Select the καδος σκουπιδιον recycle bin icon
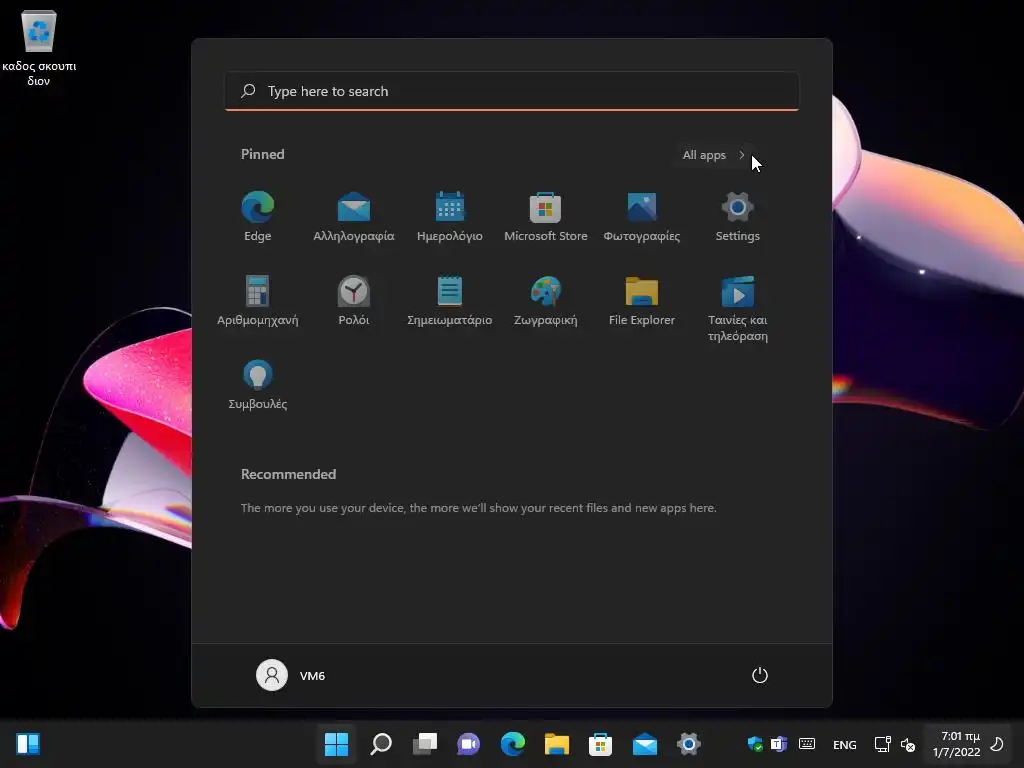Viewport: 1024px width, 768px height. point(39,48)
